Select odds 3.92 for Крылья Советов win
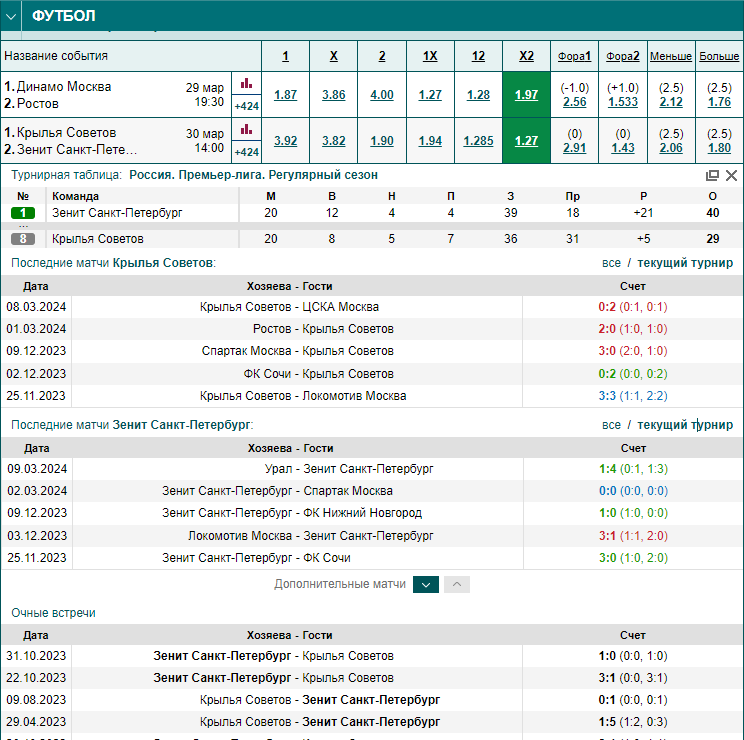This screenshot has width=744, height=740. click(285, 141)
